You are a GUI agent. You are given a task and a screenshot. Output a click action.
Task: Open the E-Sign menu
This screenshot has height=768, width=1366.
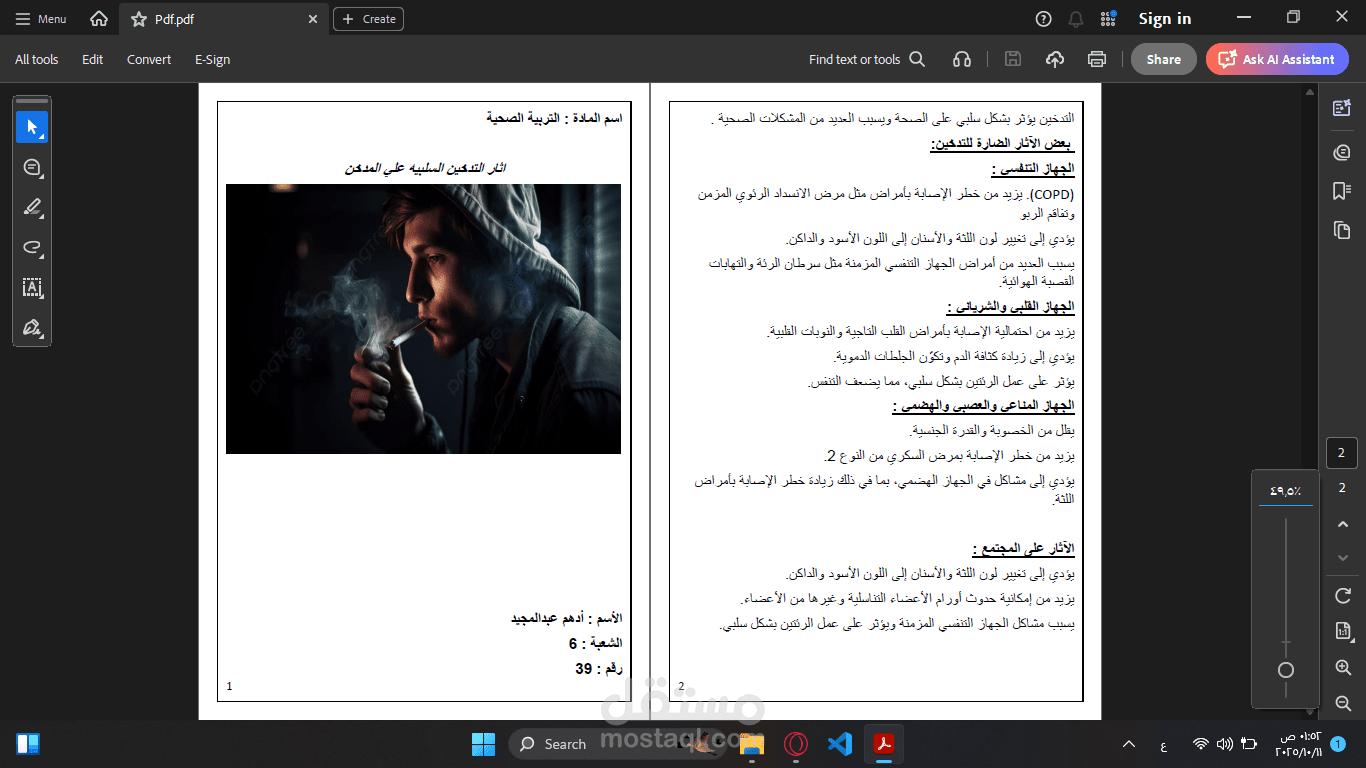point(212,59)
